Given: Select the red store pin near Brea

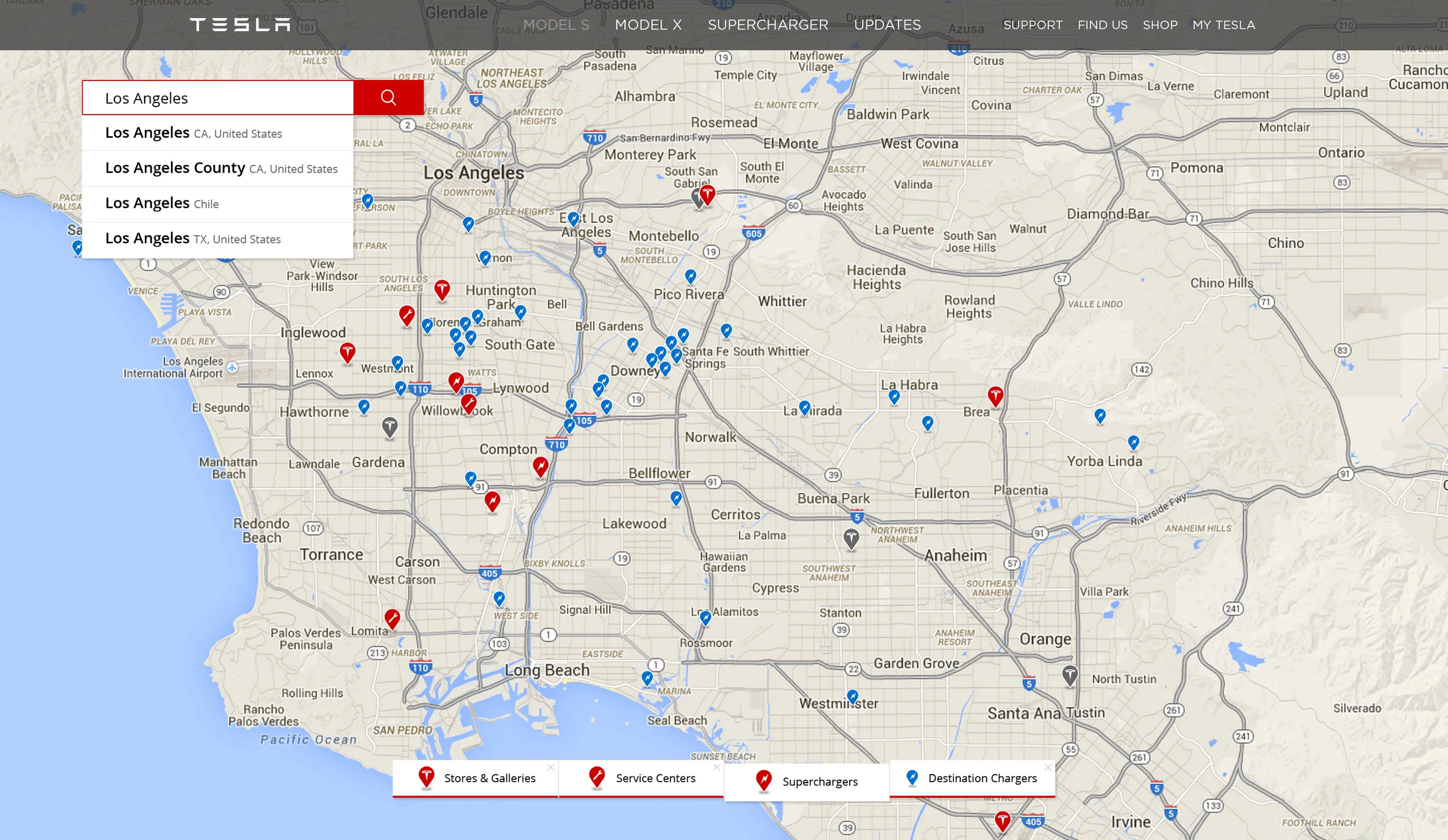Looking at the screenshot, I should tap(995, 397).
